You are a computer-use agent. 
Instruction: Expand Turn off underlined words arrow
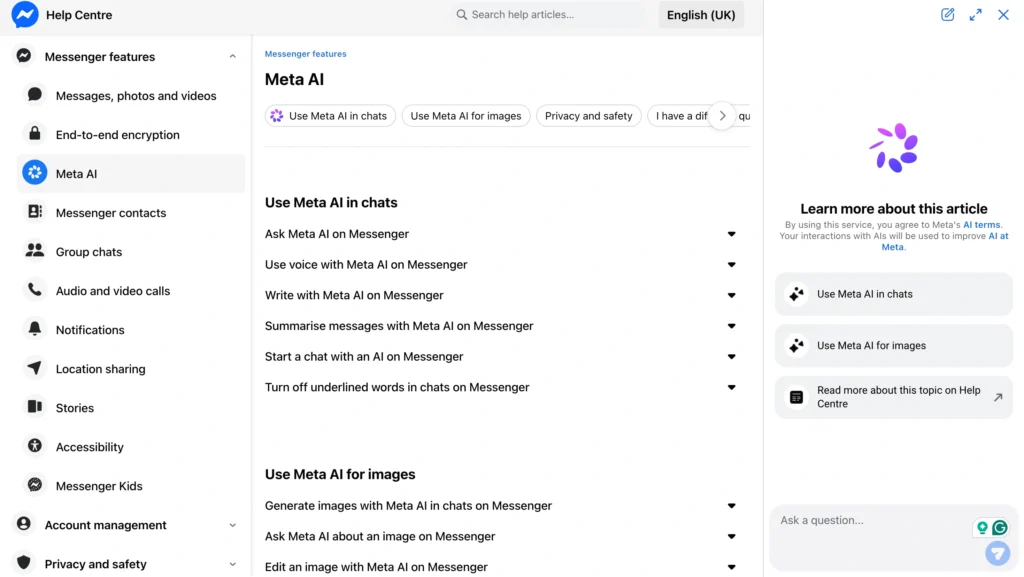point(731,387)
